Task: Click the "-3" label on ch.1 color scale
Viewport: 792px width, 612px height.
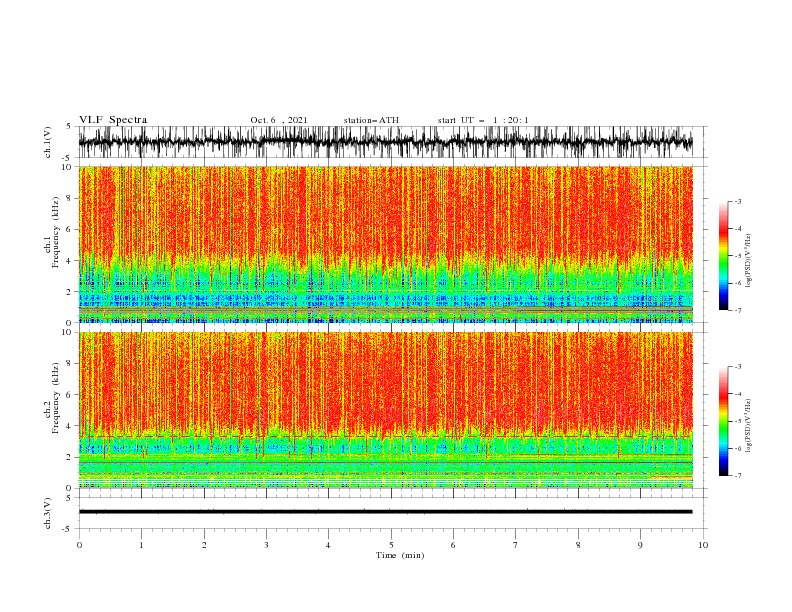Action: click(x=738, y=201)
